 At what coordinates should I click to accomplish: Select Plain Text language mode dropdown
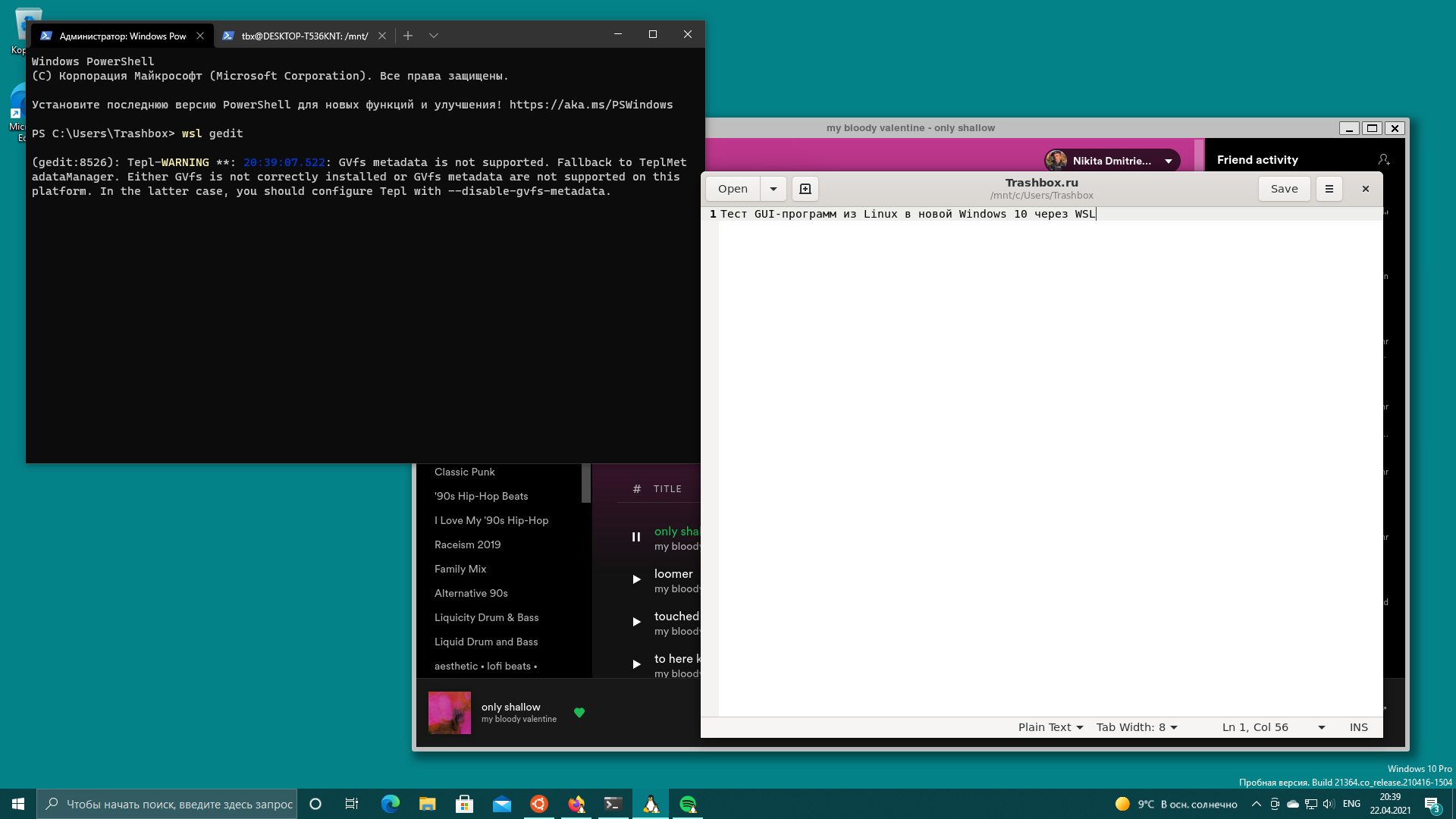[x=1049, y=727]
